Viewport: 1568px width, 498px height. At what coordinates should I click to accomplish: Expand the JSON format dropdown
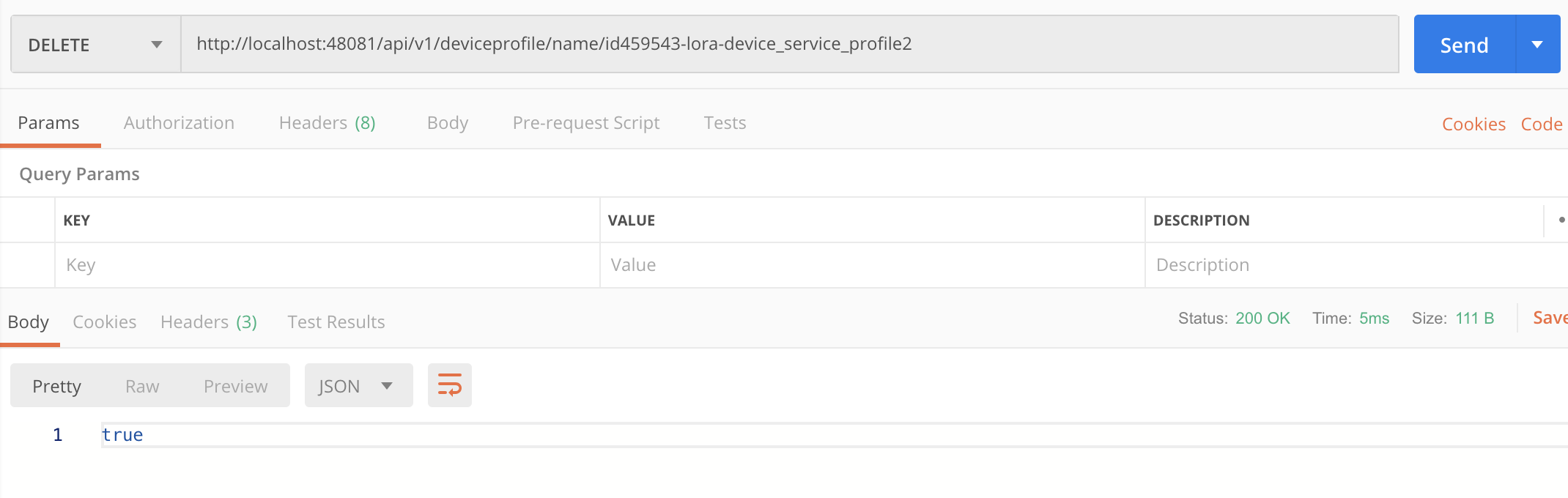click(x=358, y=385)
